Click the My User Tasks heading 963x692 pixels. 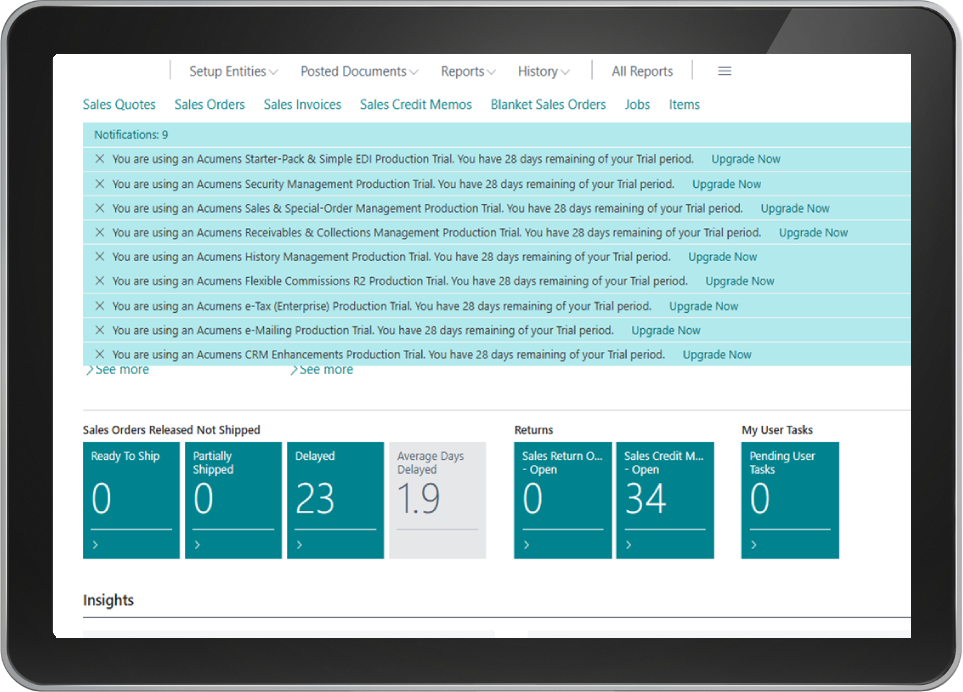[777, 430]
